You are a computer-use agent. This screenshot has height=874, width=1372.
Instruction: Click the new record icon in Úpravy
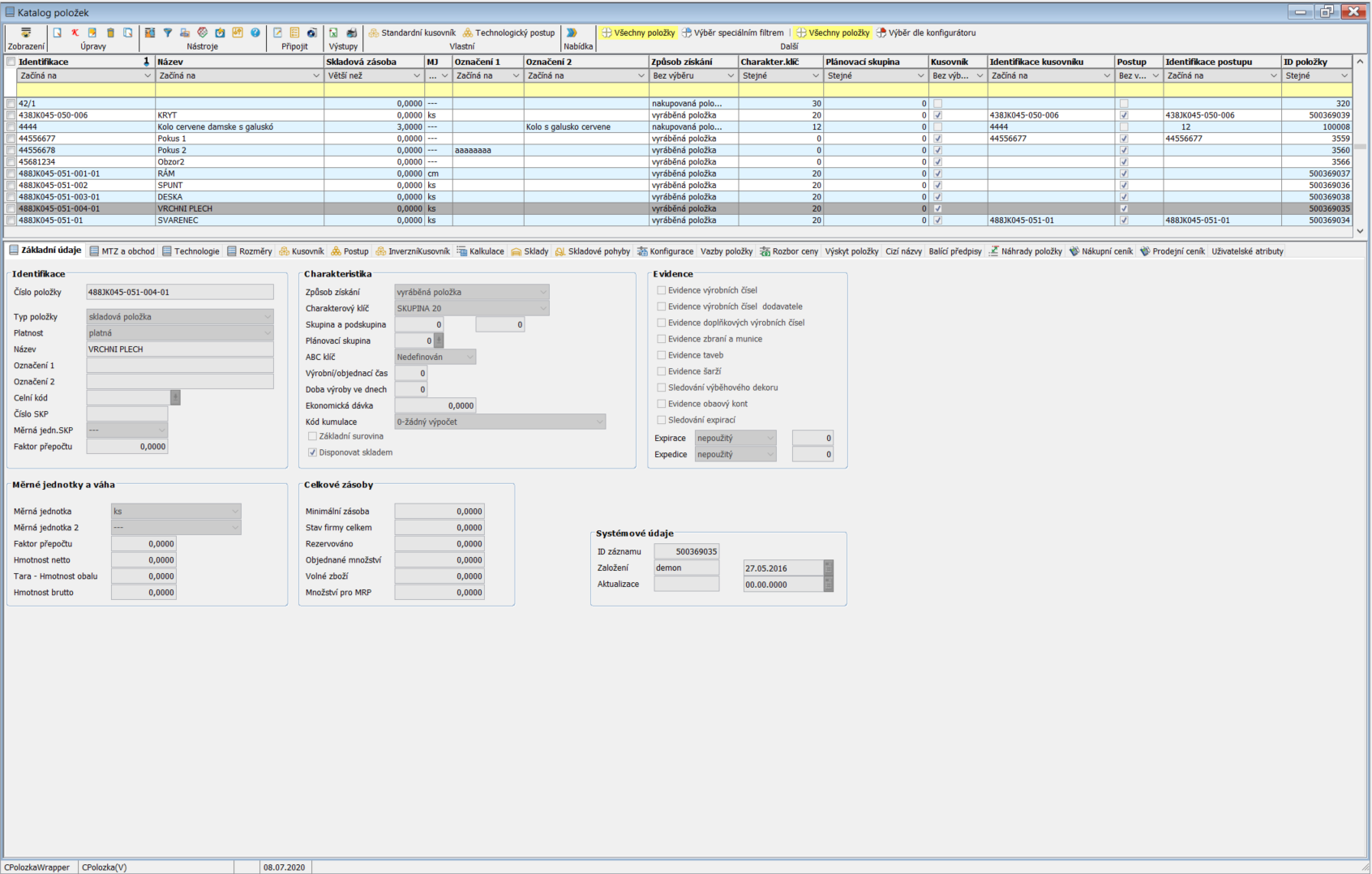(58, 33)
